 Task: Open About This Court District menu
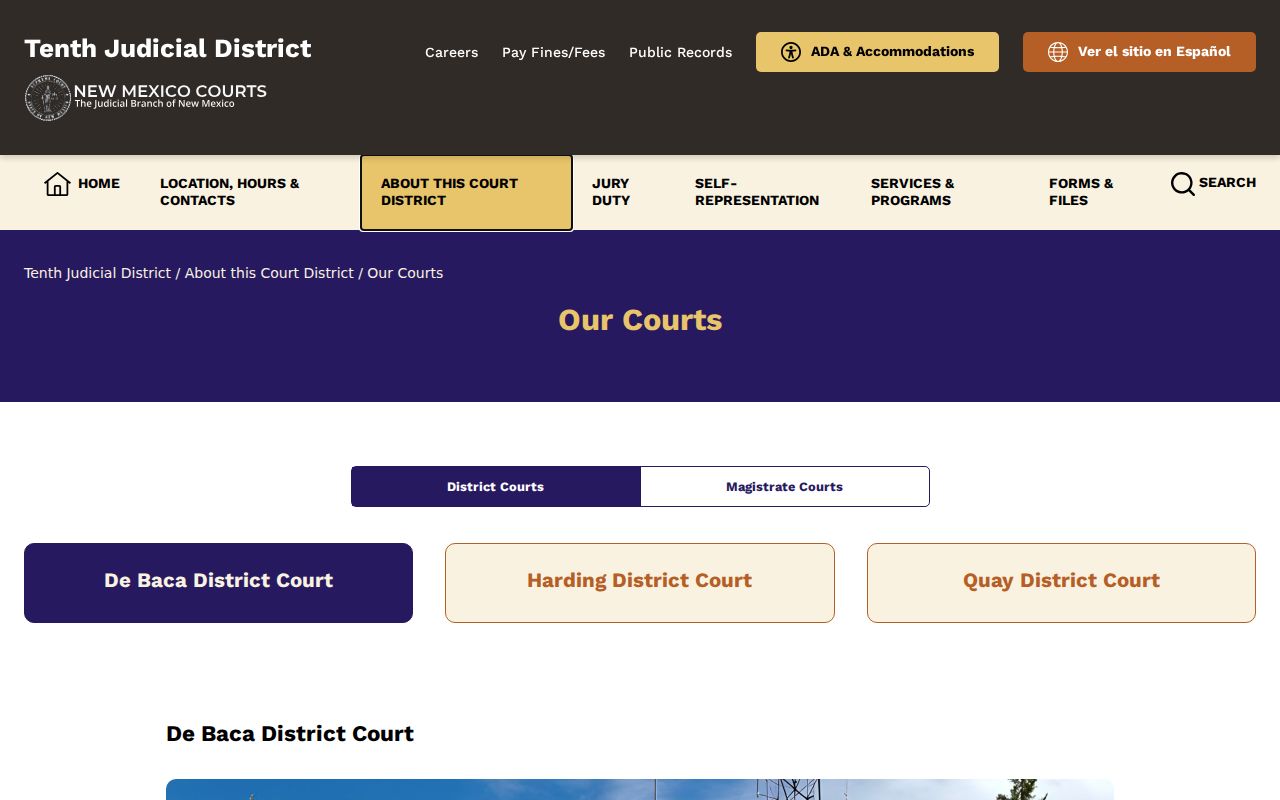click(x=466, y=192)
